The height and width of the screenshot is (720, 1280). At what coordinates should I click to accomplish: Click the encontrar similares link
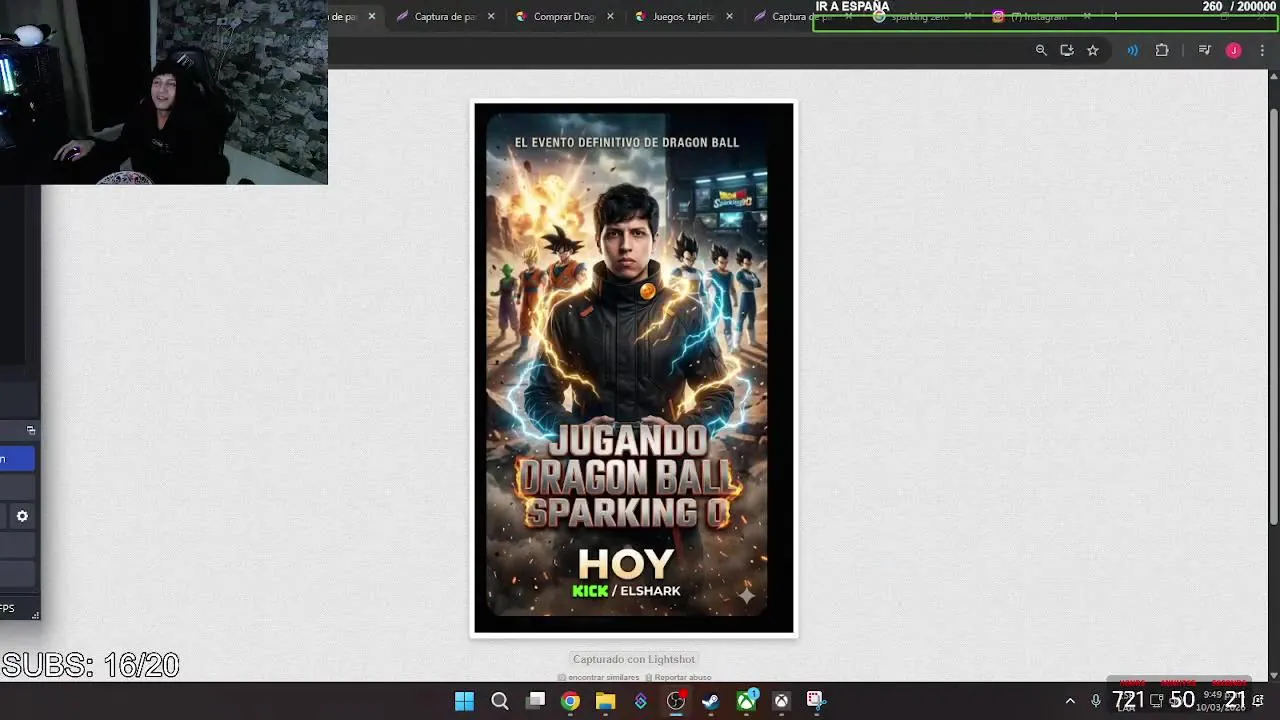click(x=603, y=678)
